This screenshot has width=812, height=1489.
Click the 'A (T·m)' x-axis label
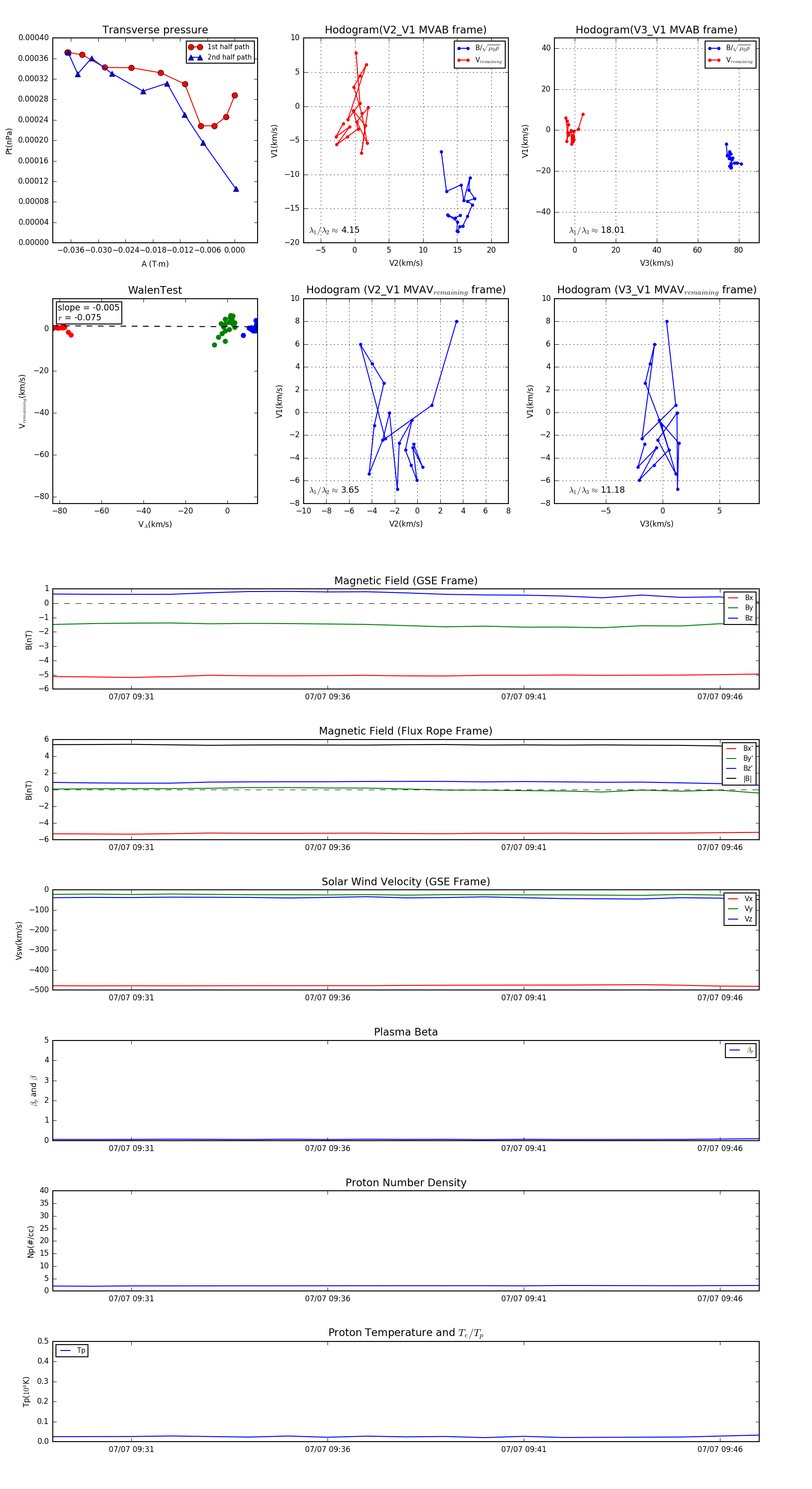coord(155,264)
